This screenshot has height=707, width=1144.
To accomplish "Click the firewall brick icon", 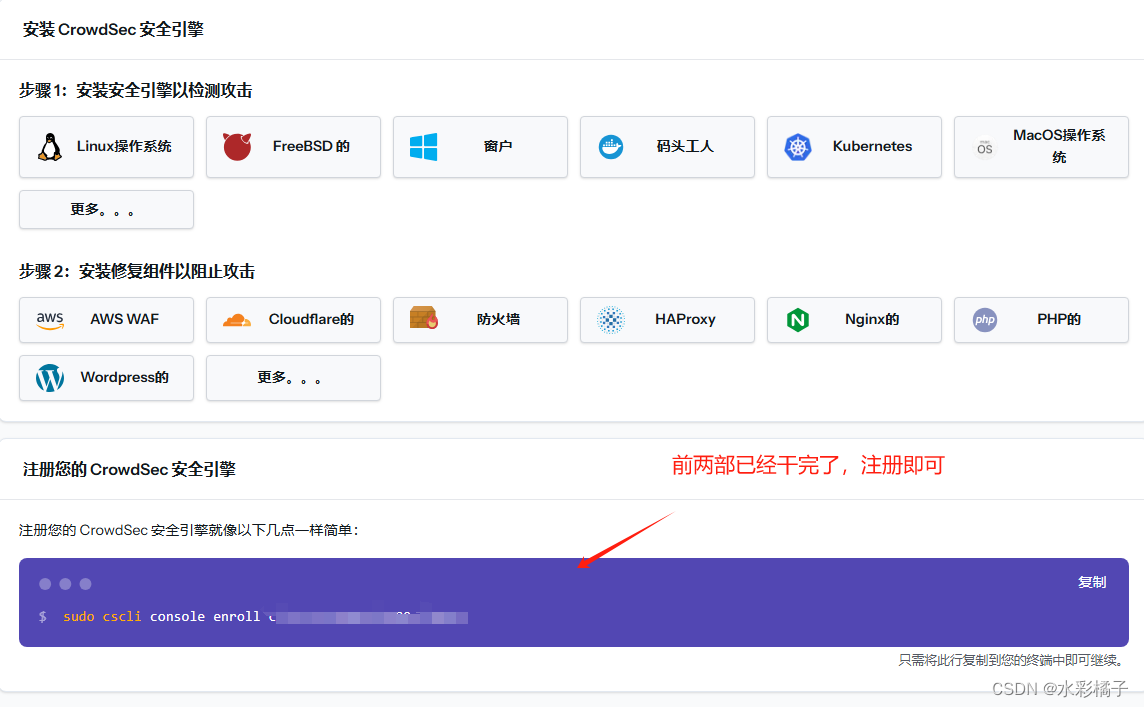I will tap(423, 318).
